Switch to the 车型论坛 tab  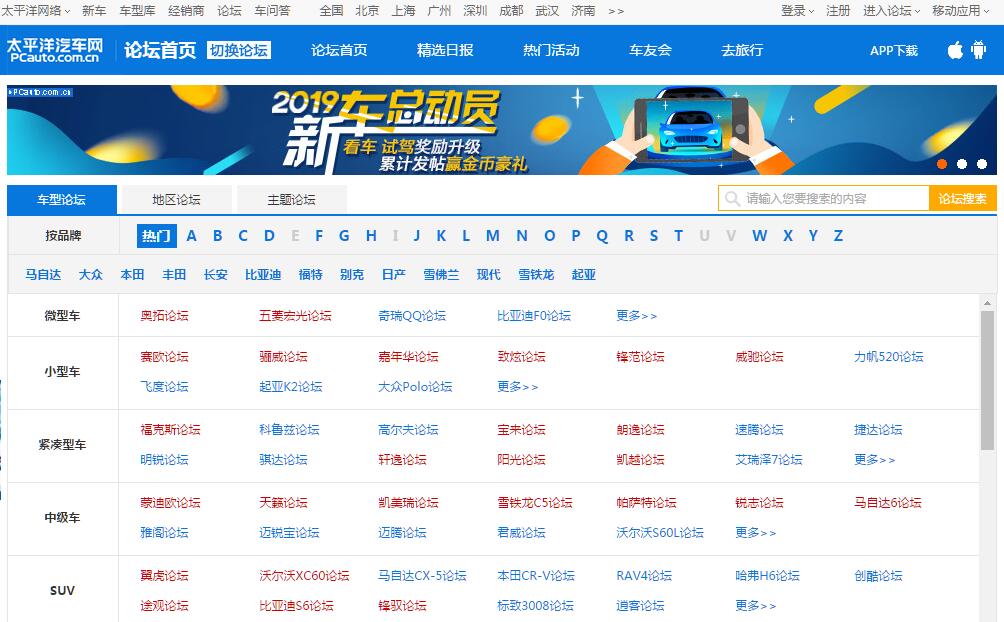61,199
